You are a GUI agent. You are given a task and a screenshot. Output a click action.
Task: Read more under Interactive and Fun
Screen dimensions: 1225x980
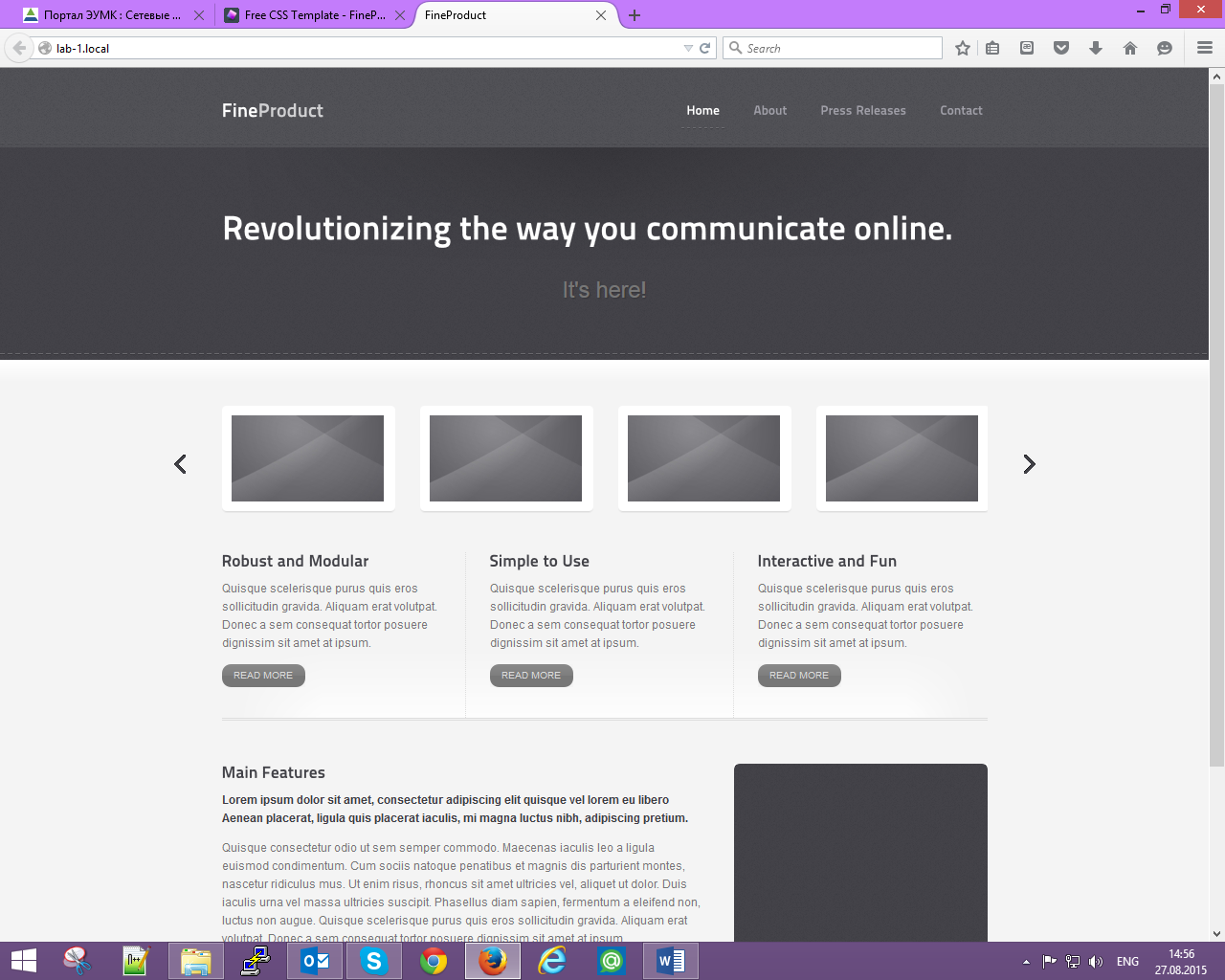pyautogui.click(x=799, y=676)
